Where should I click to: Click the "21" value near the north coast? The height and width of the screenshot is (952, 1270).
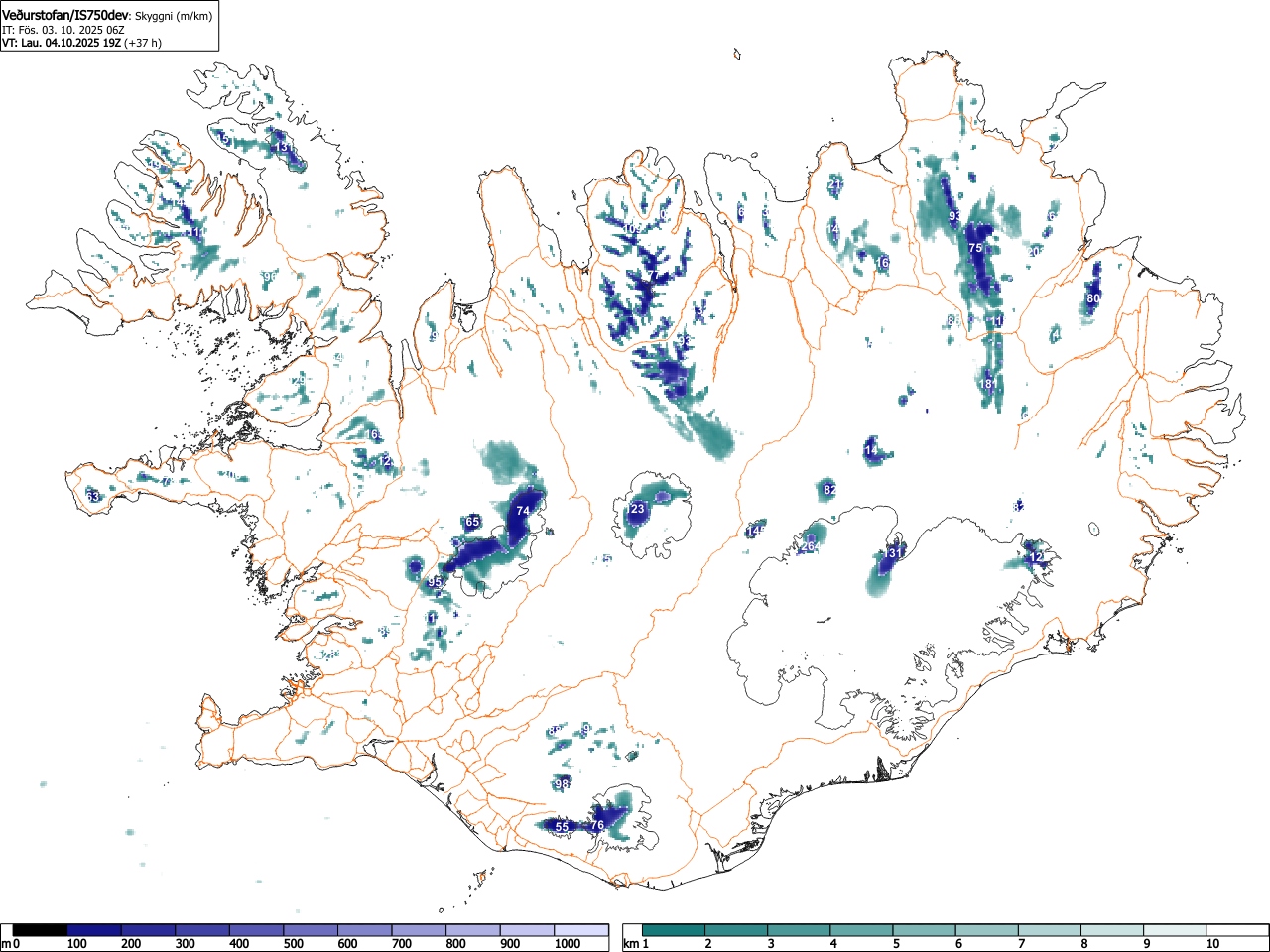coord(834,184)
